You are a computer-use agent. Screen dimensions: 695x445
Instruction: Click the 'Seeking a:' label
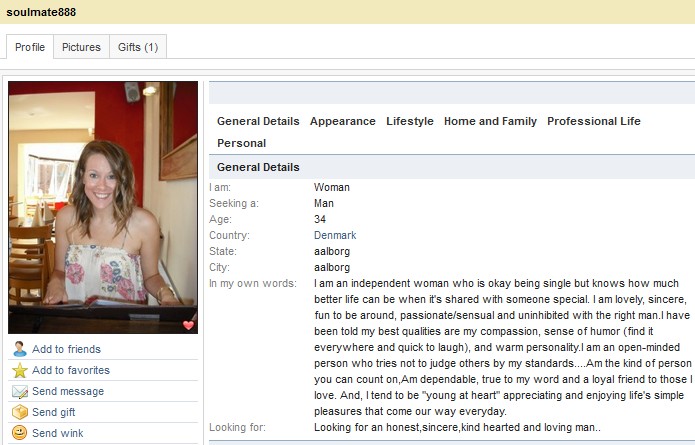234,203
